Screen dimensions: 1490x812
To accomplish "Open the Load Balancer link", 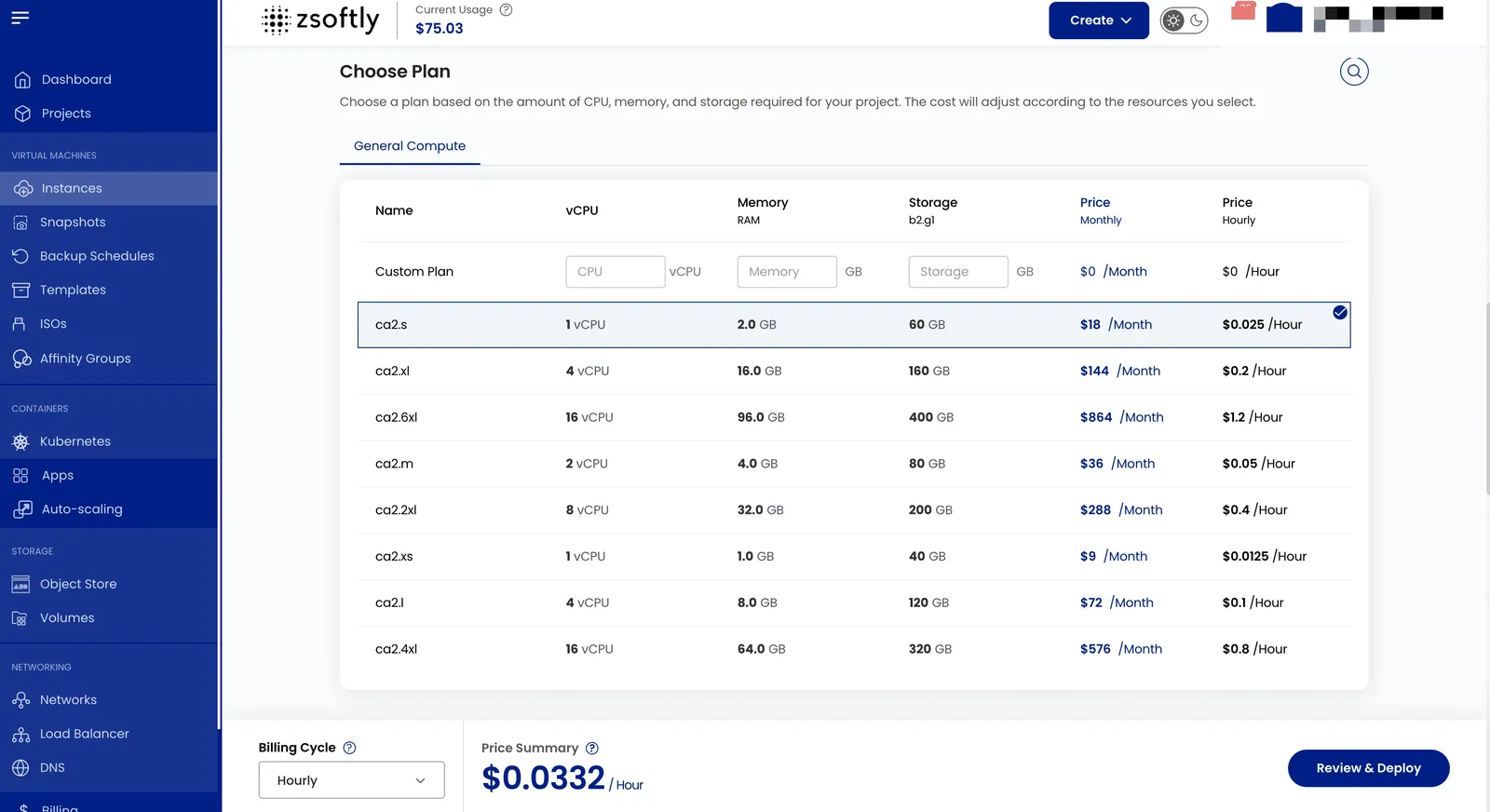I will click(x=85, y=734).
